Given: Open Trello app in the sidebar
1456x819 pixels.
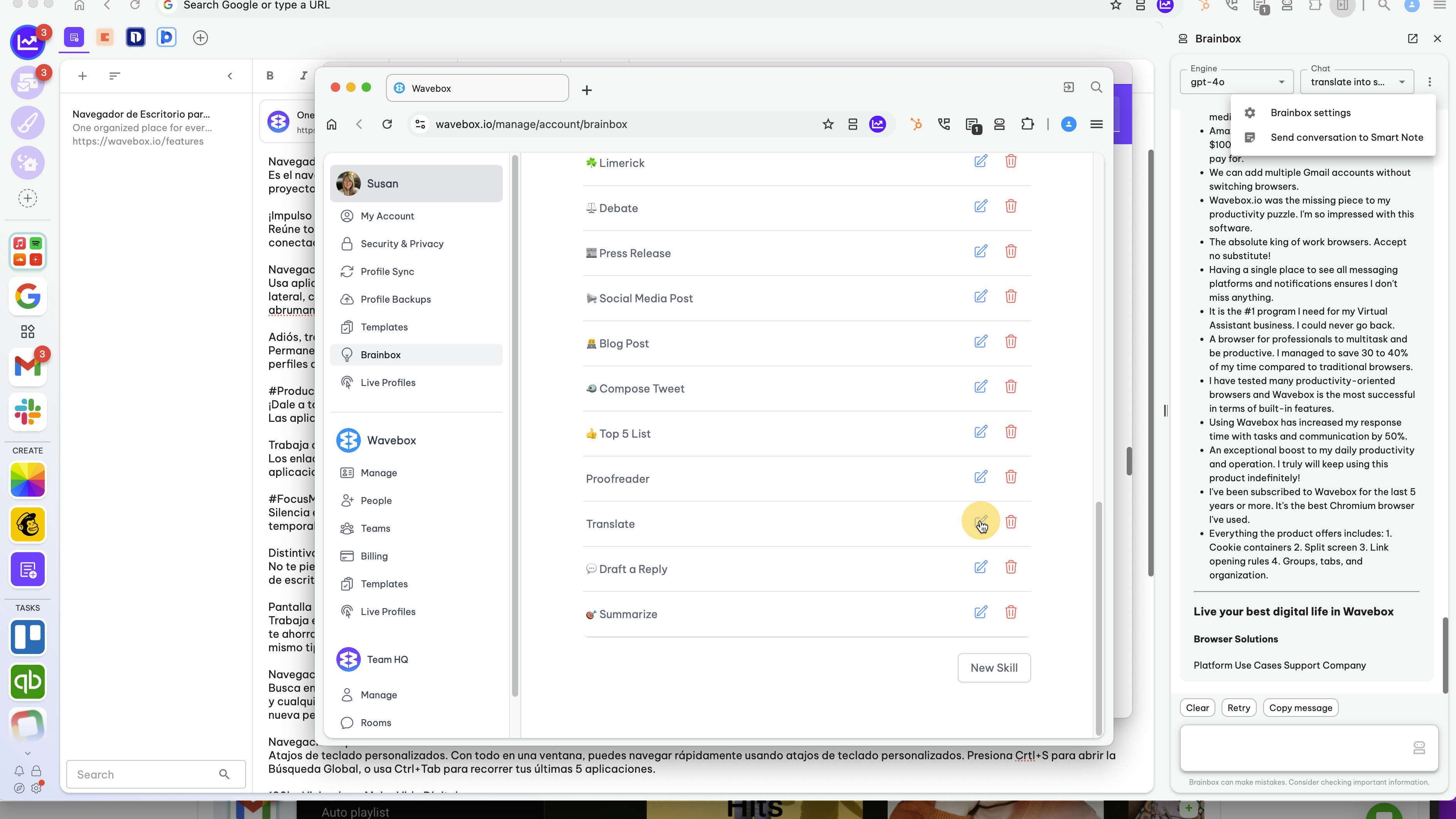Looking at the screenshot, I should [28, 637].
